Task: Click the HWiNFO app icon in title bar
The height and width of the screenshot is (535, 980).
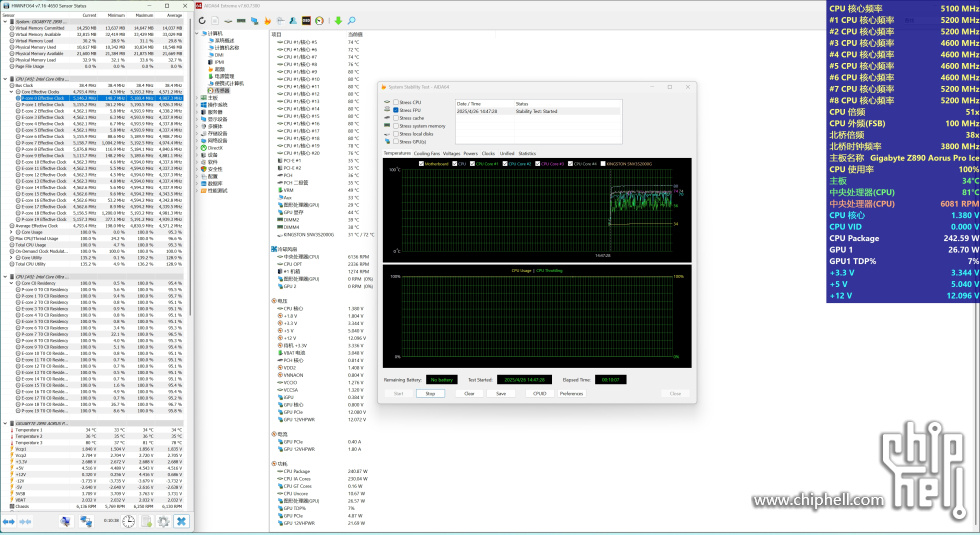Action: click(x=6, y=6)
